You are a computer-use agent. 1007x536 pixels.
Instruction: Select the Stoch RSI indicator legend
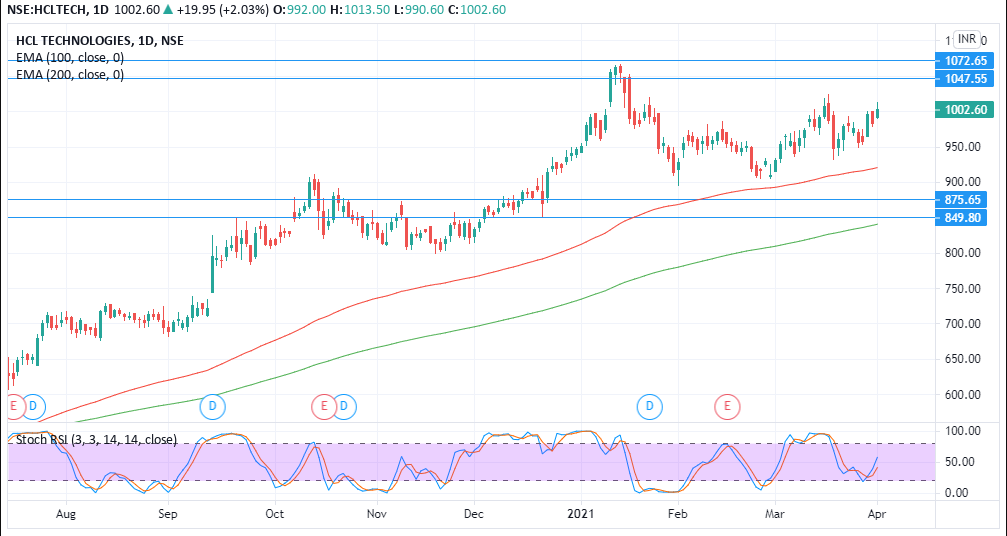93,439
